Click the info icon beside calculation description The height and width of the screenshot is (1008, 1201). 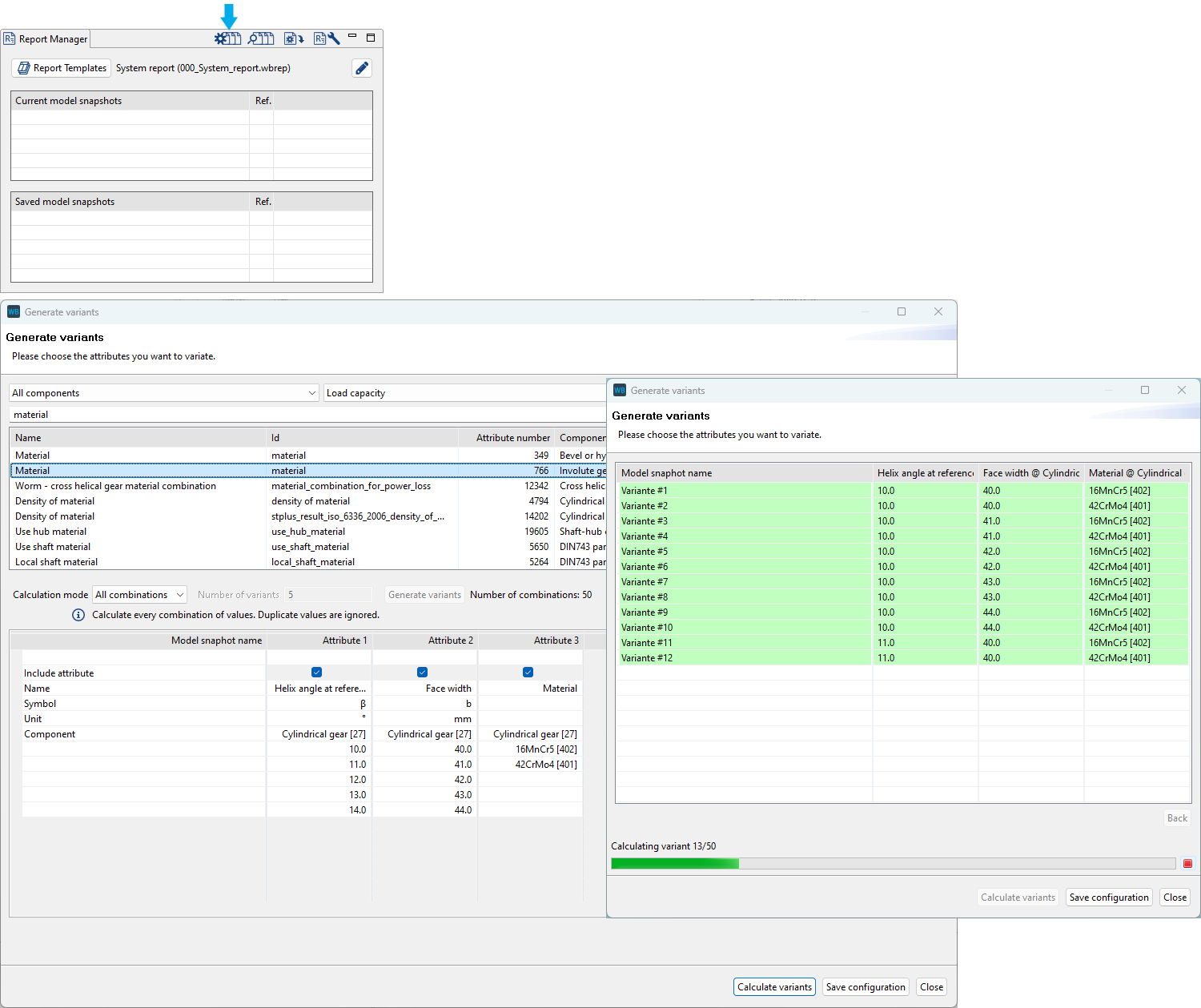(x=78, y=615)
